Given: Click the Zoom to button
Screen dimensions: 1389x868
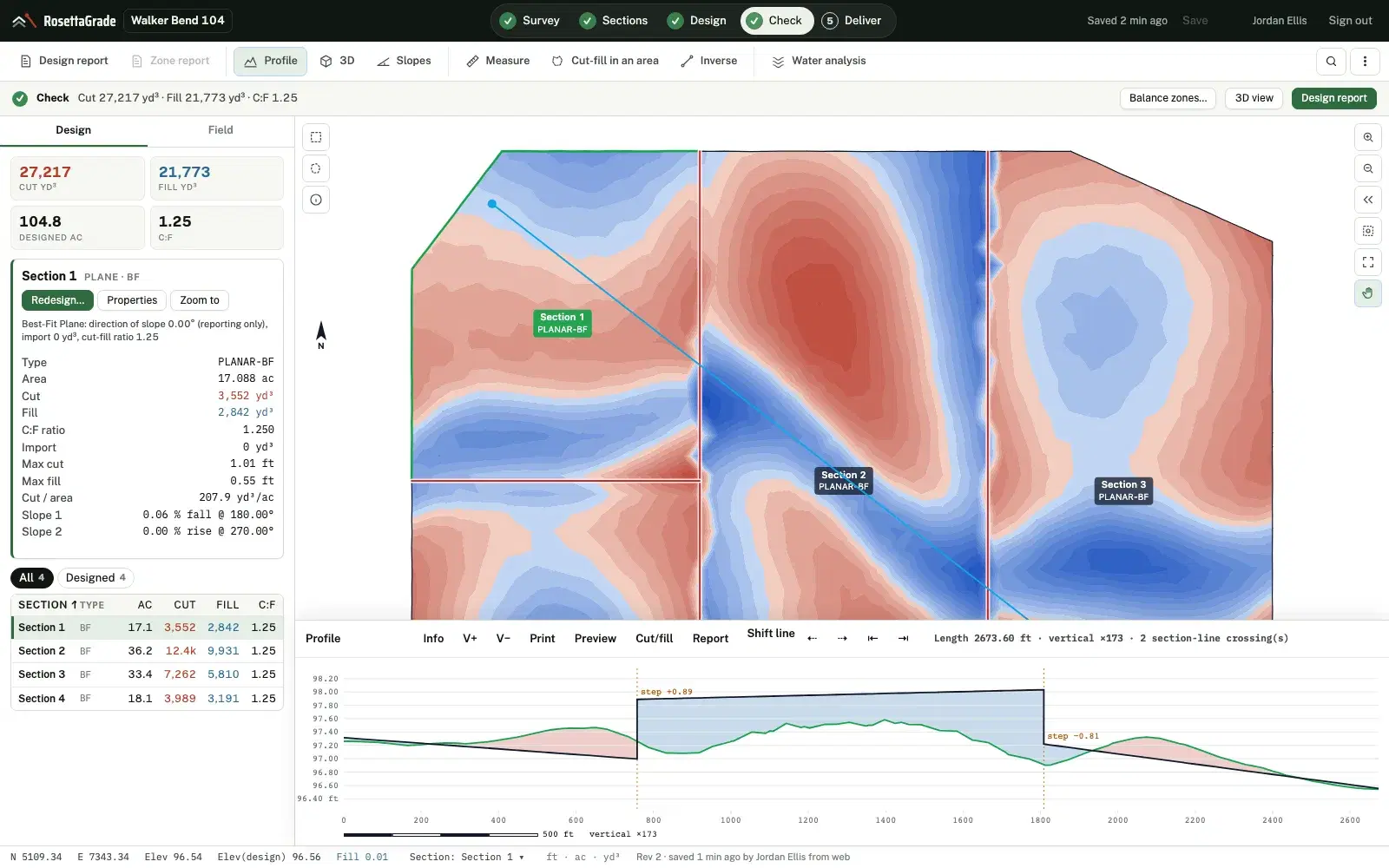Looking at the screenshot, I should (x=200, y=300).
